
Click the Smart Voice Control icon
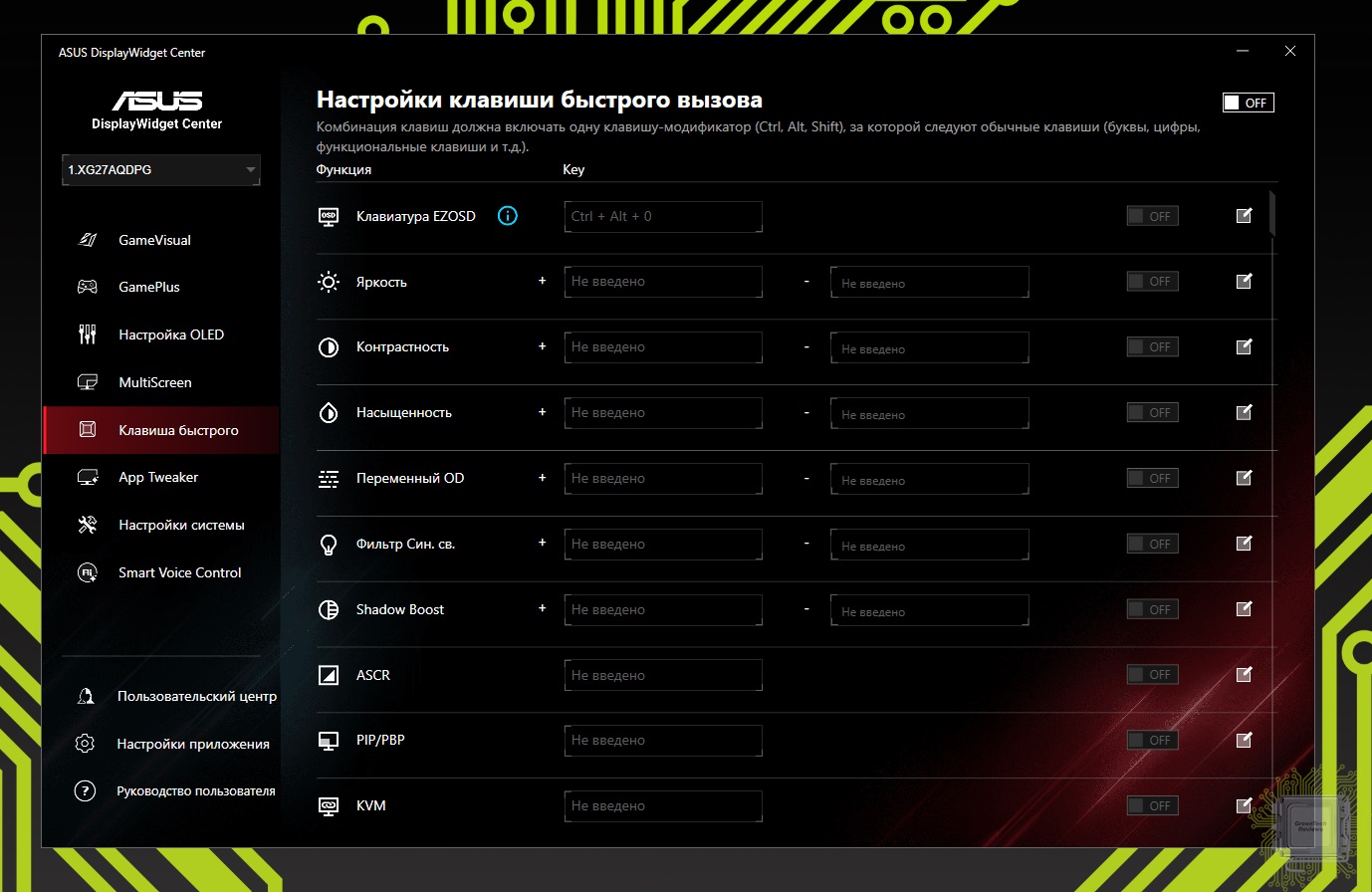click(x=88, y=572)
